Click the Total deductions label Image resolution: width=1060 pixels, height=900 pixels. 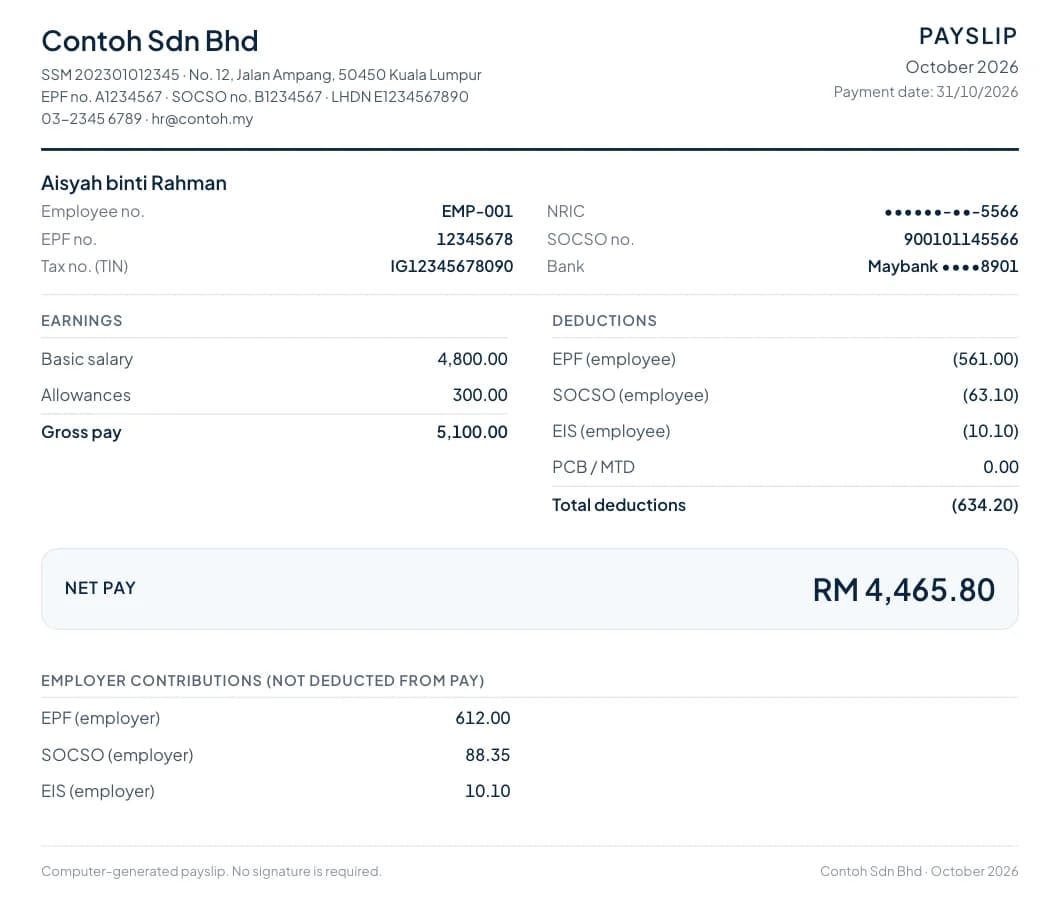tap(619, 505)
